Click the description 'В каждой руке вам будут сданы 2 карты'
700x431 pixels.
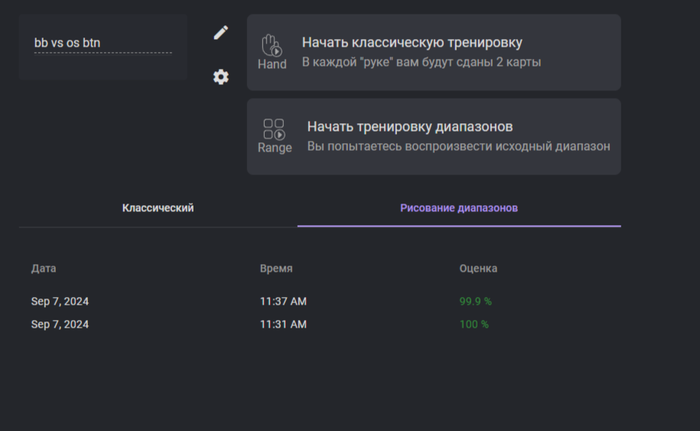[421, 63]
